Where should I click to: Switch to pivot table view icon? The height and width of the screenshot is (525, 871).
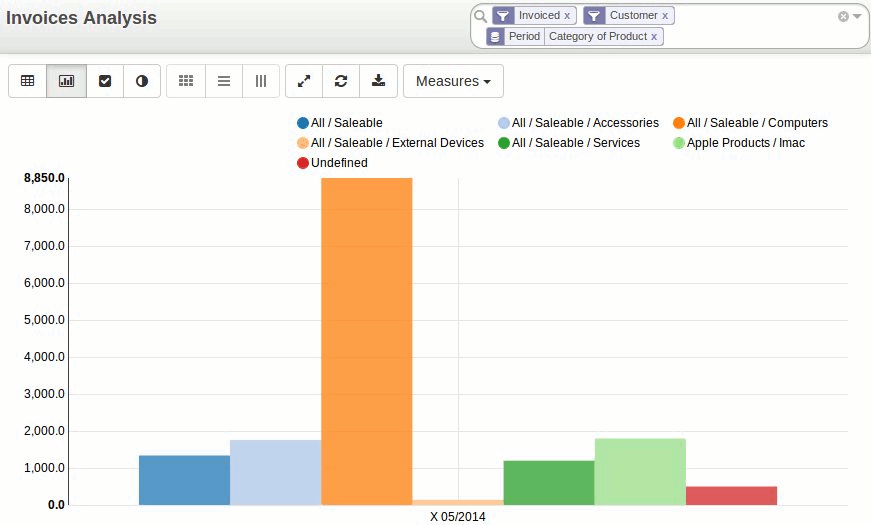pos(28,81)
